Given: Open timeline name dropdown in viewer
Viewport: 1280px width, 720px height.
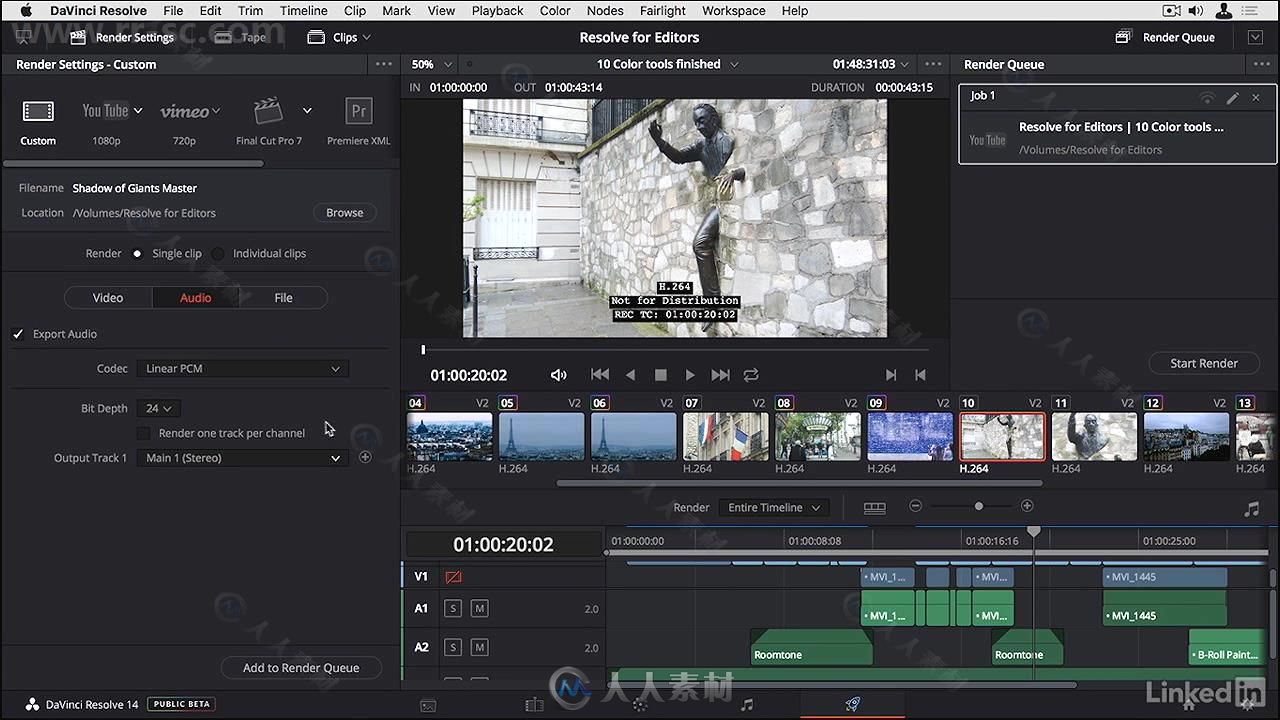Looking at the screenshot, I should [667, 64].
